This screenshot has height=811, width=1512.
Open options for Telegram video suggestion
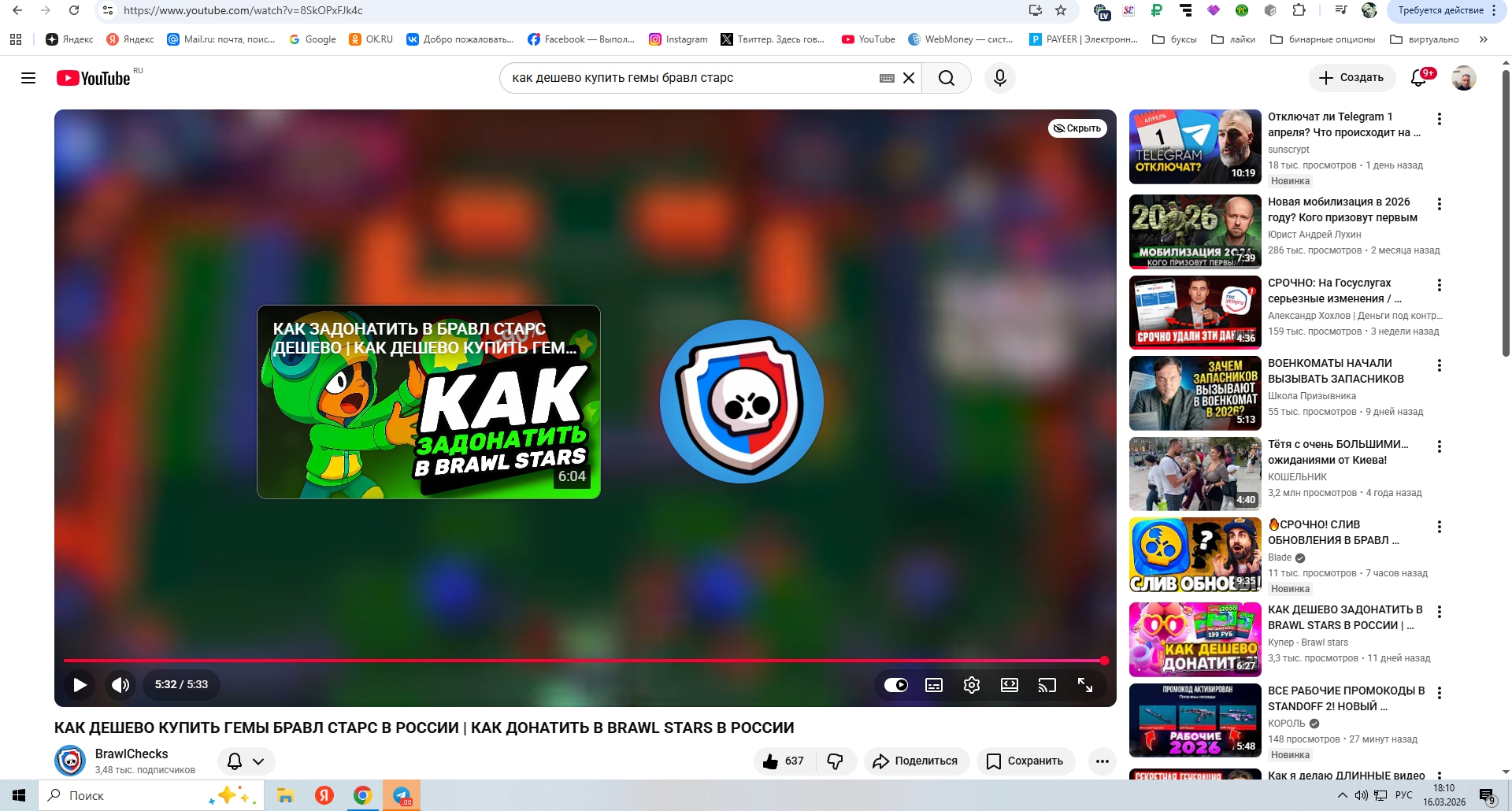click(1440, 119)
